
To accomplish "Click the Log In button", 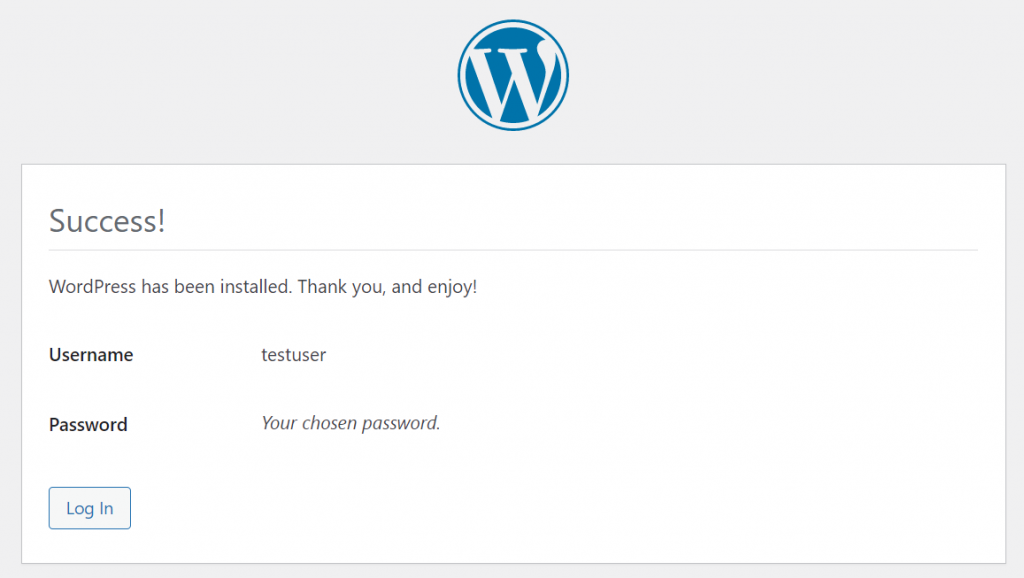I will 89,508.
